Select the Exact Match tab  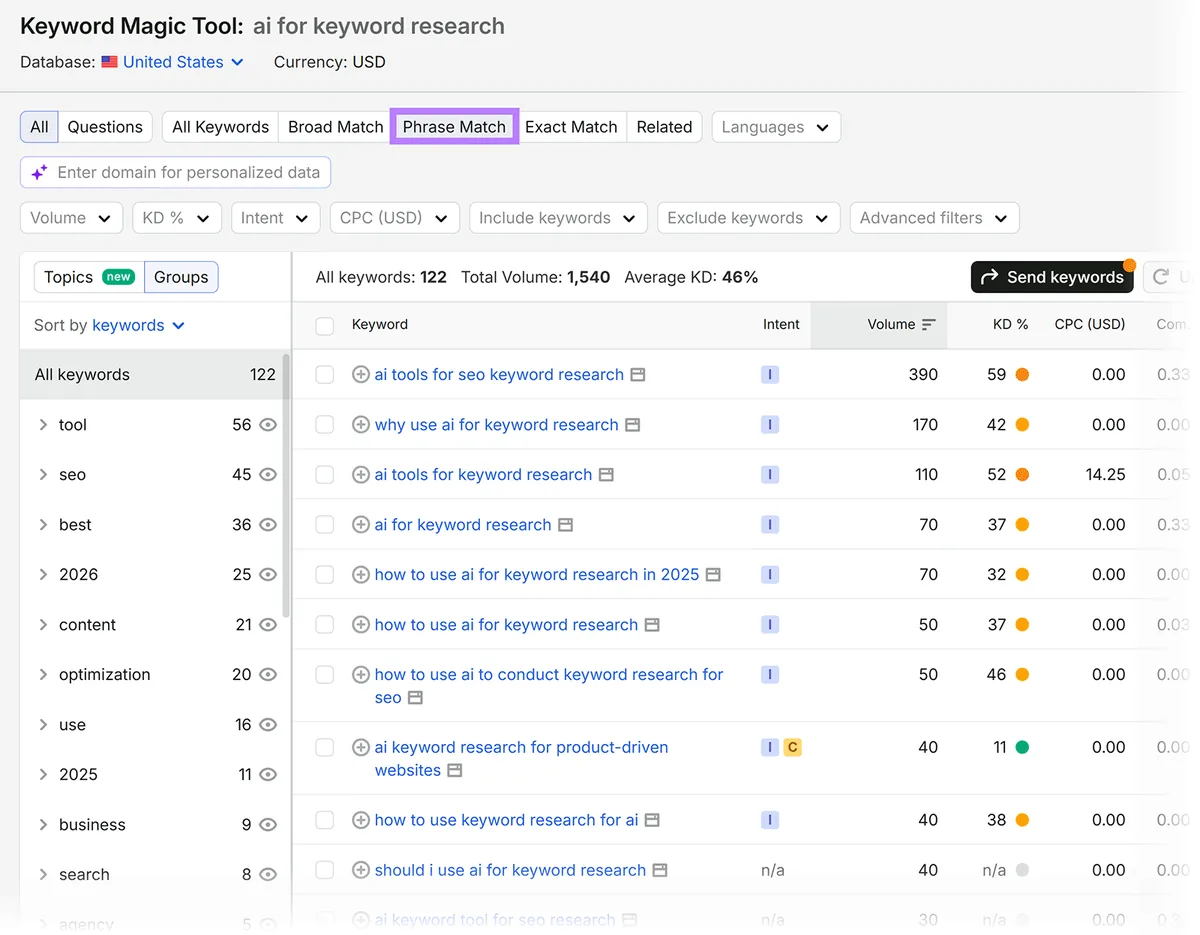coord(571,127)
